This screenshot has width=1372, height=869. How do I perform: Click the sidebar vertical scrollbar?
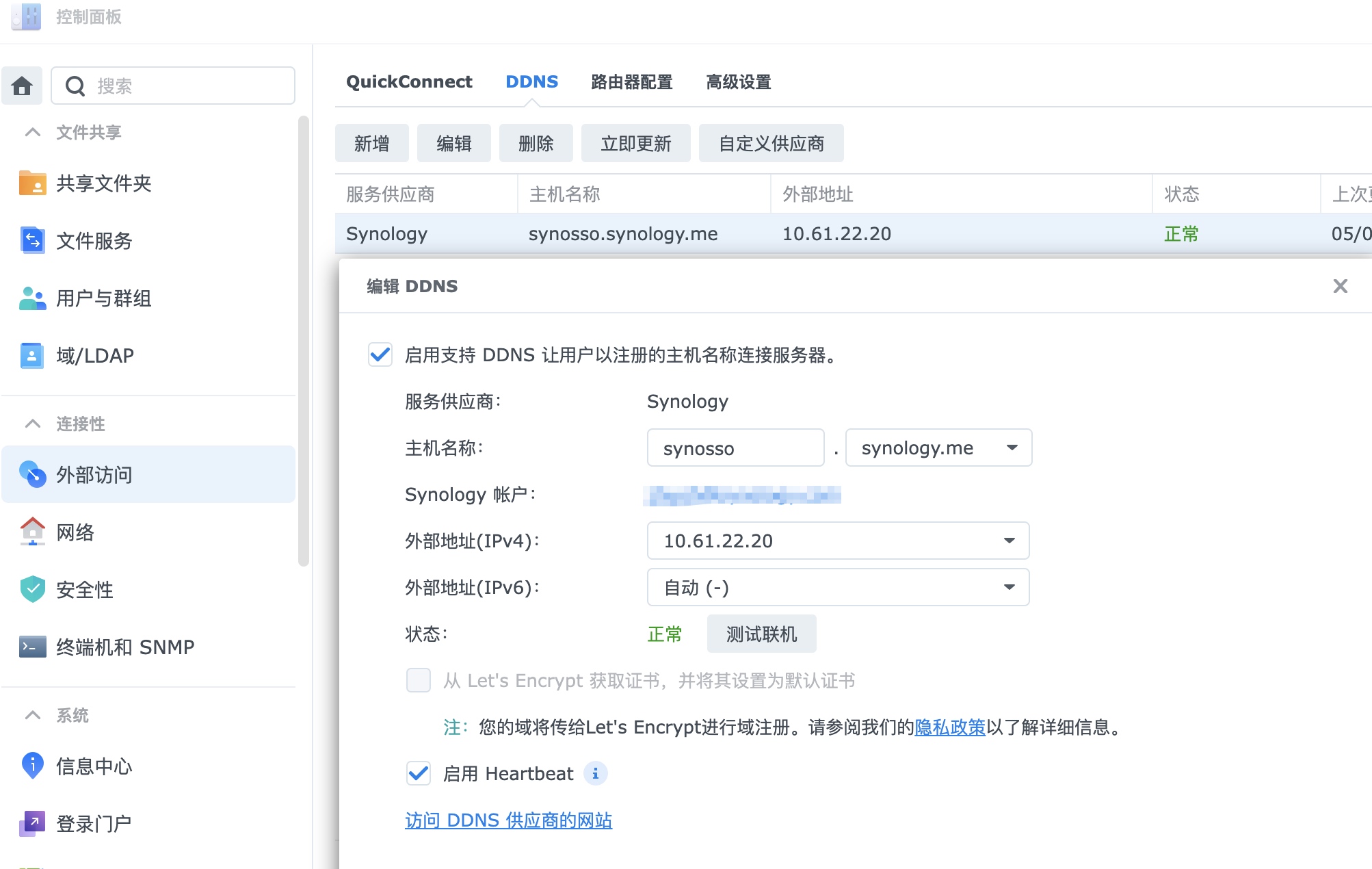click(x=304, y=341)
